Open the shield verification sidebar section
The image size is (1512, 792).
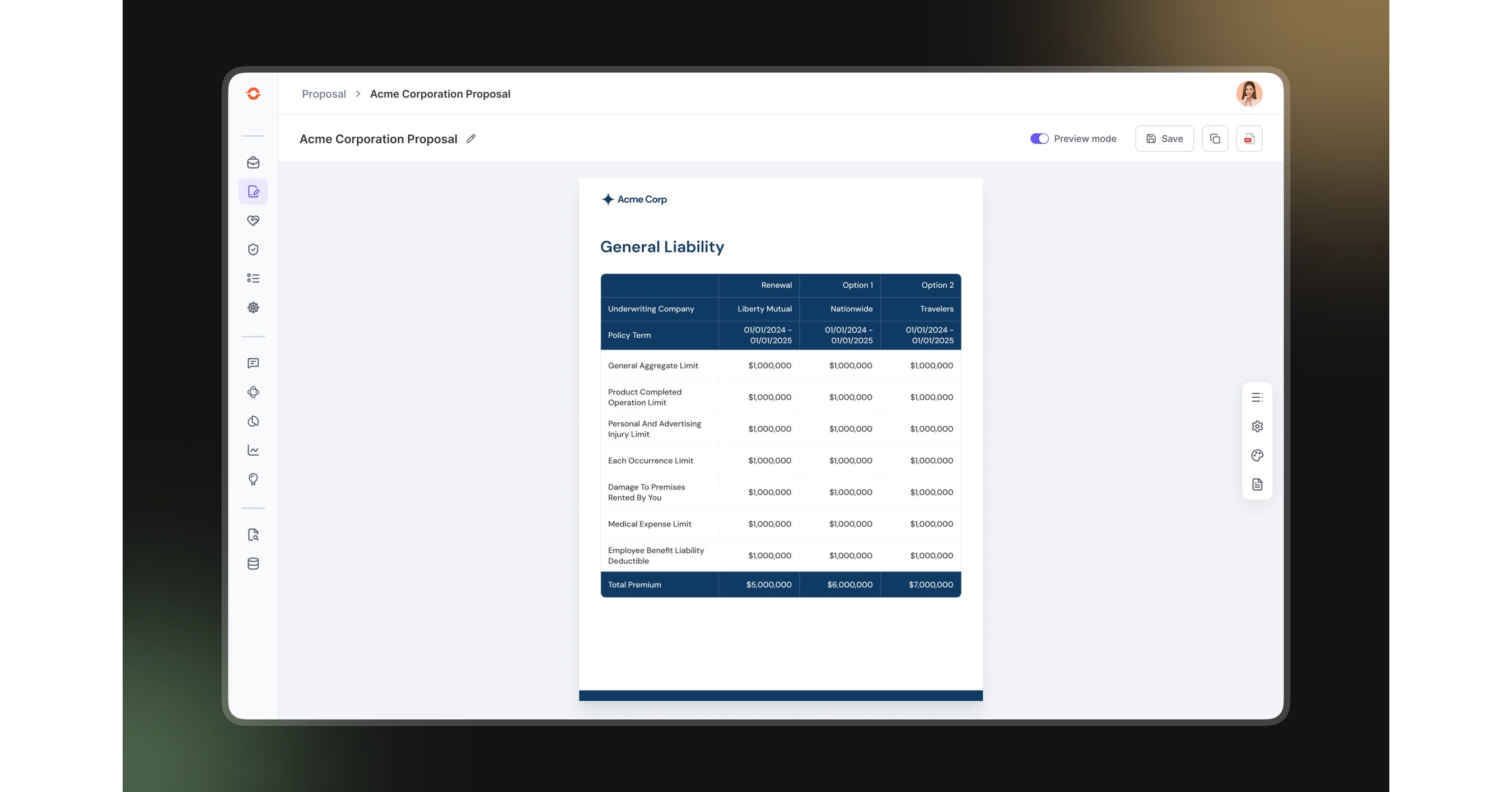click(x=253, y=249)
